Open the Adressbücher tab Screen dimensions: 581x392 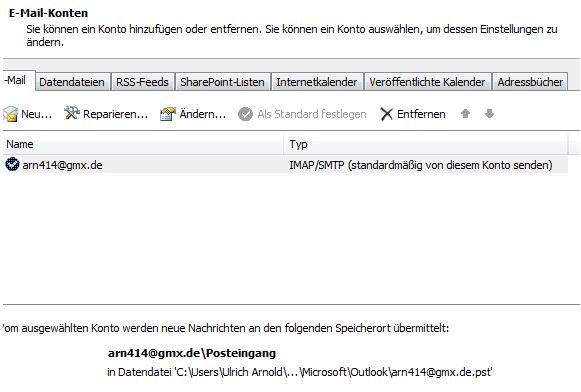[530, 82]
